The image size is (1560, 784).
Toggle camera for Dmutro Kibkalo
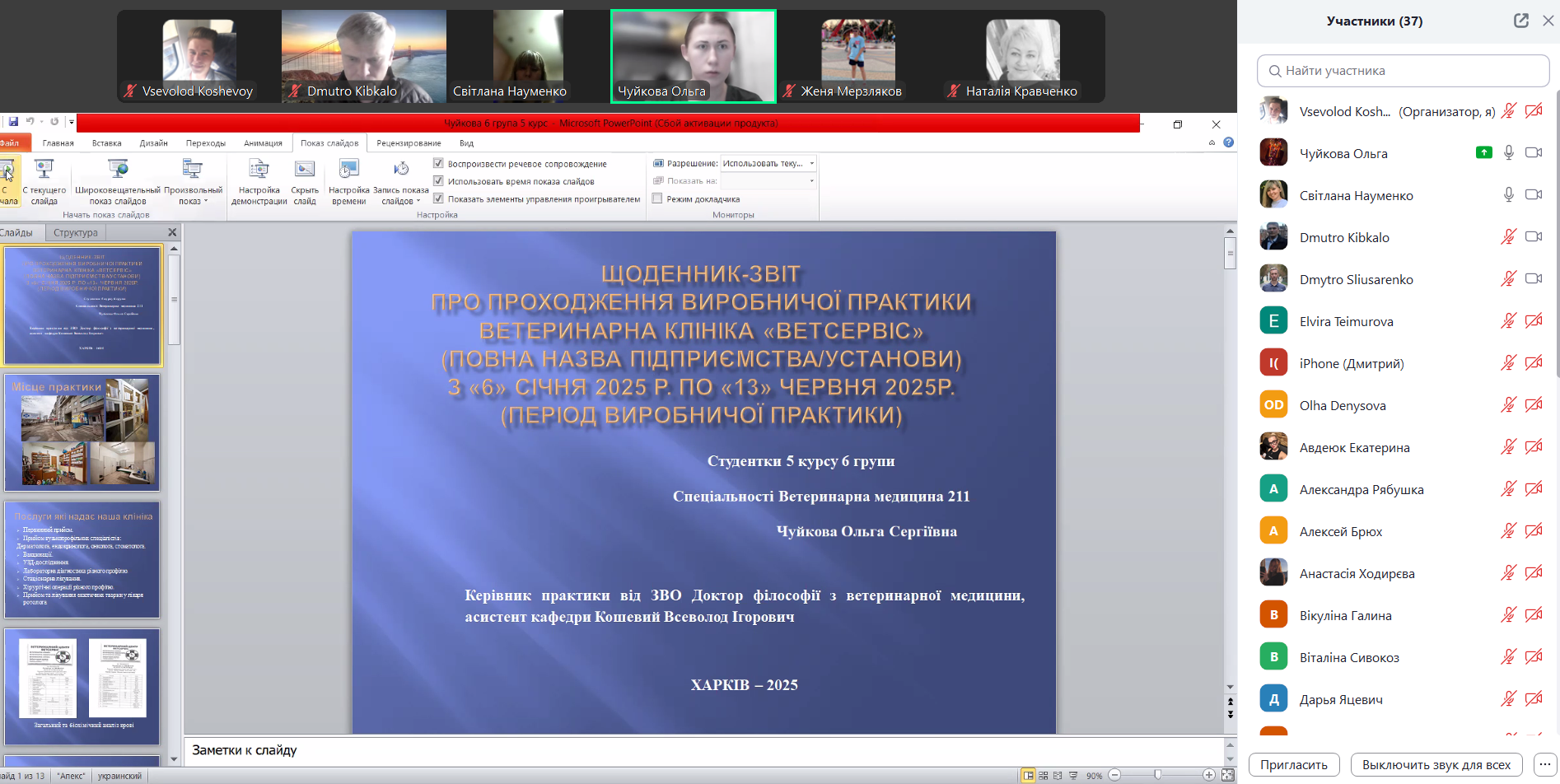tap(1534, 237)
